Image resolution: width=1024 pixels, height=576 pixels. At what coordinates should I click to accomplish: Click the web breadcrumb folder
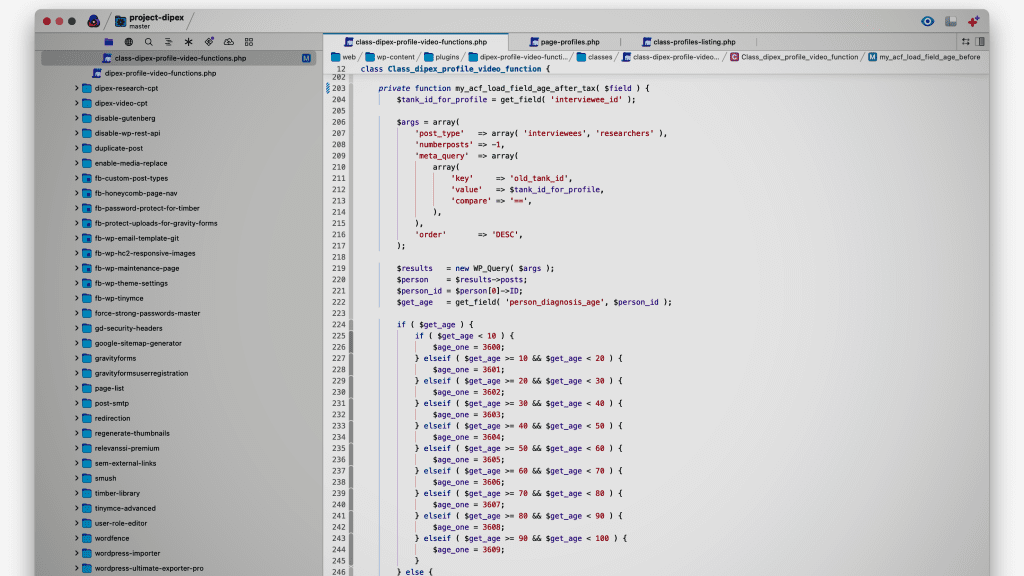(344, 57)
